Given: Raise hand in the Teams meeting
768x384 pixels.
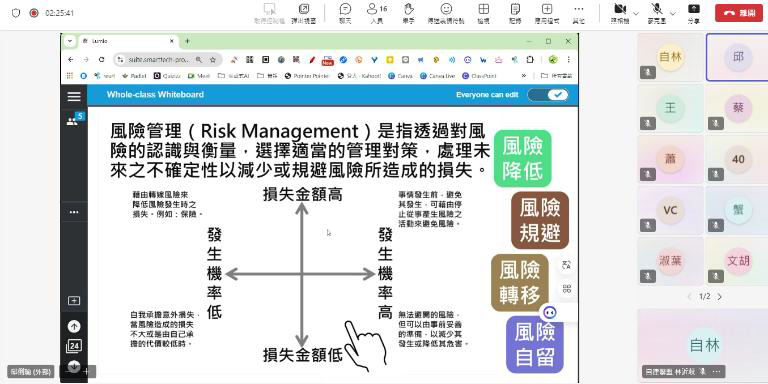Looking at the screenshot, I should pos(408,13).
